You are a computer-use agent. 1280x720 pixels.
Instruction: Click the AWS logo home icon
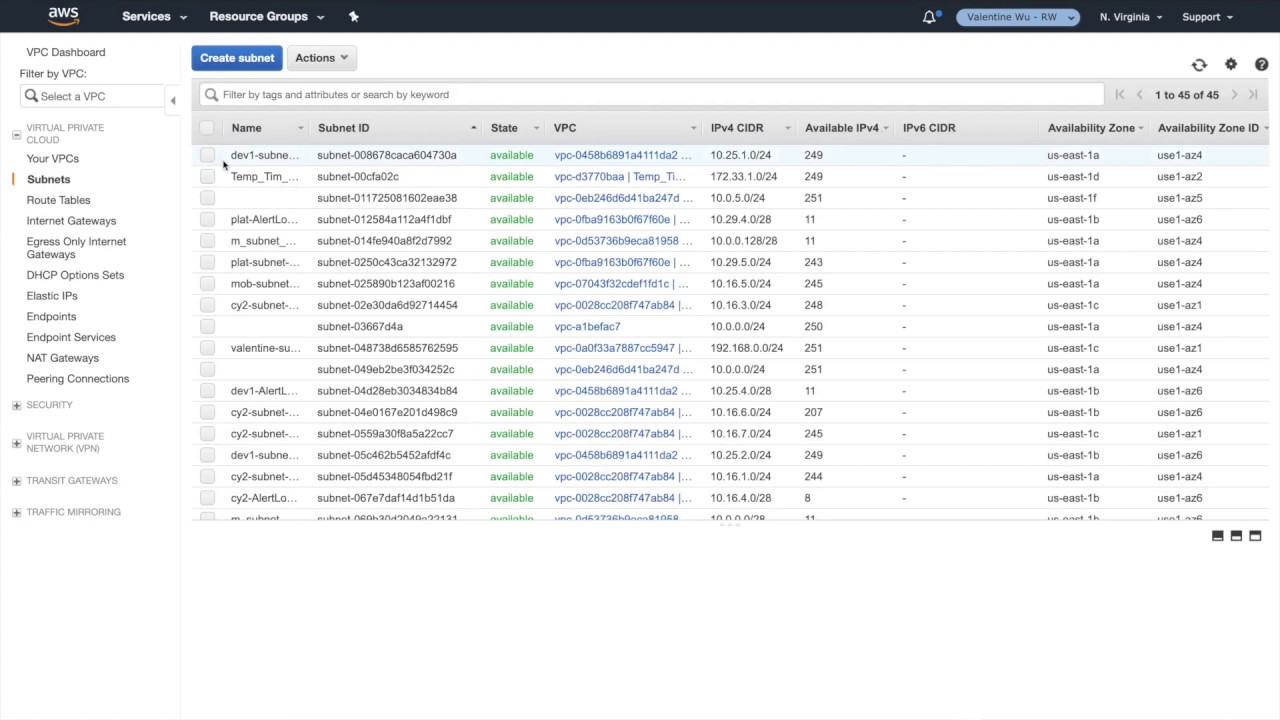point(63,16)
